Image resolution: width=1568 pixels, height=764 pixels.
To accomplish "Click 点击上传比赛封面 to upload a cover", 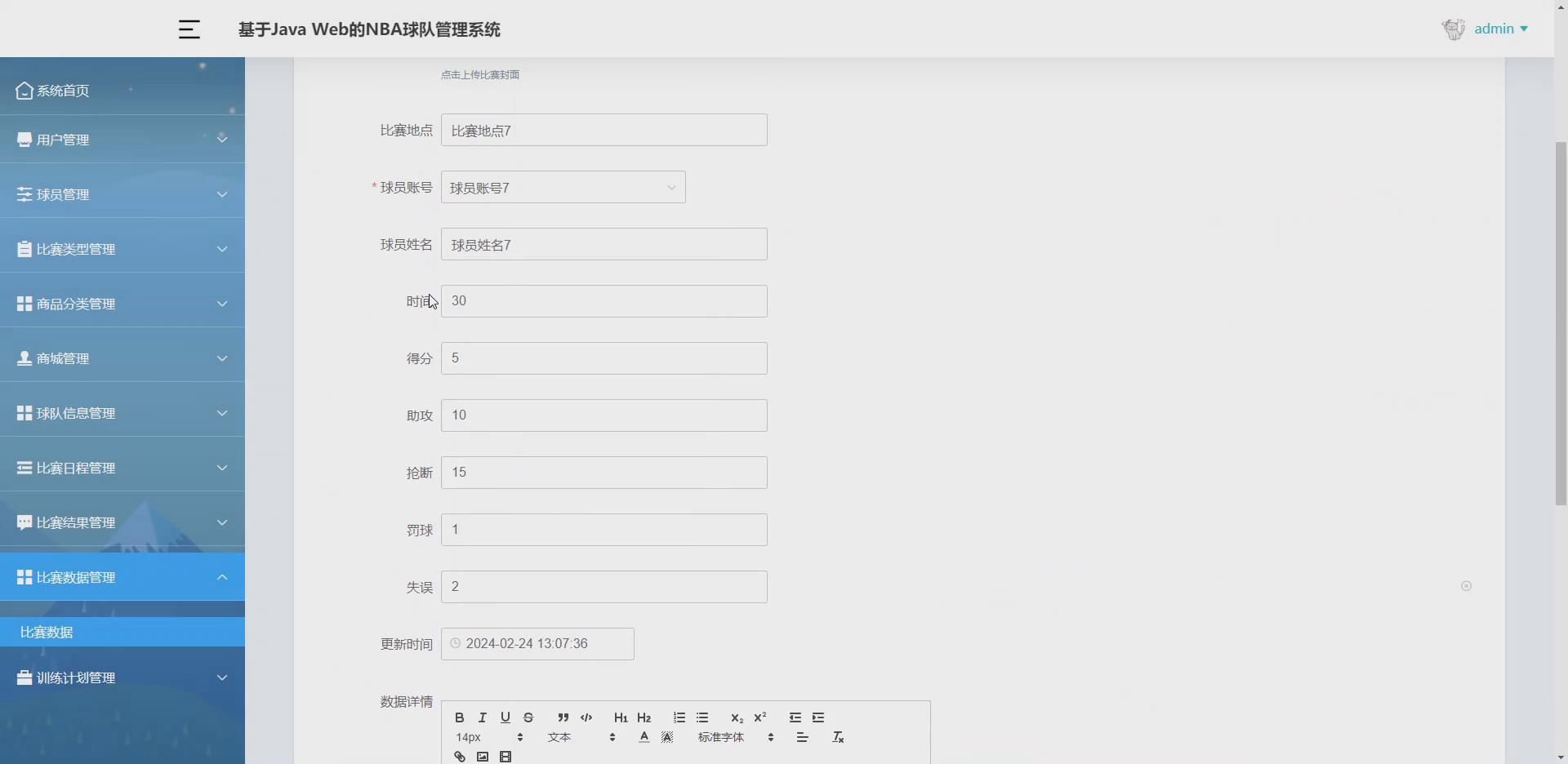I will pos(480,73).
